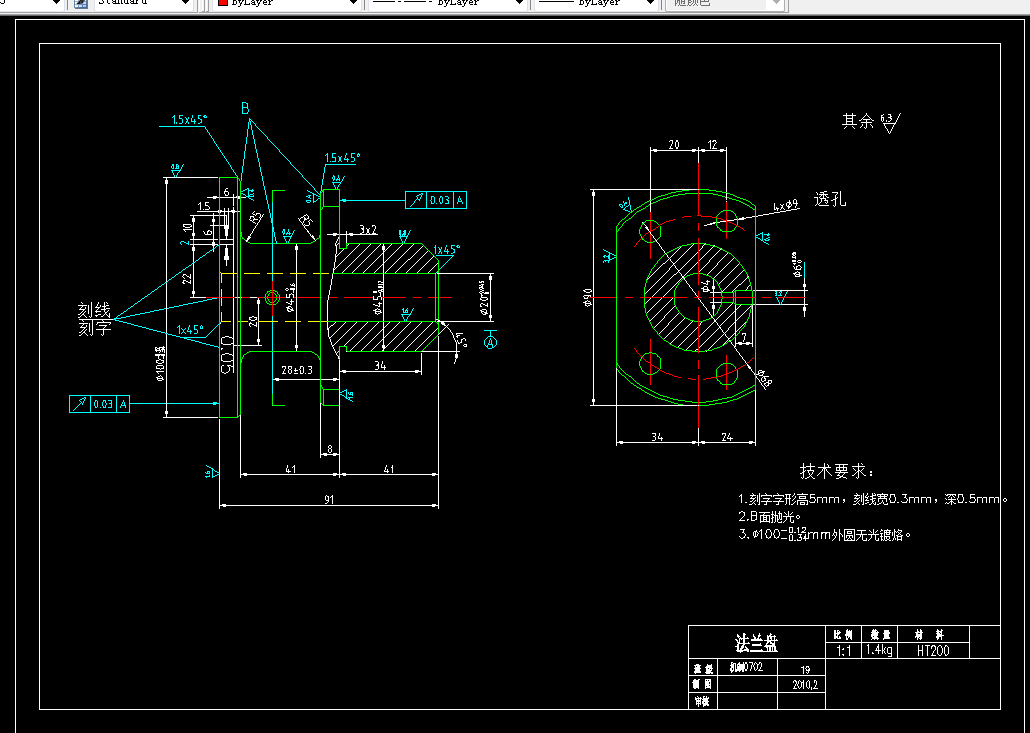1030x733 pixels.
Task: Select the scale value 1:1
Action: click(x=843, y=651)
